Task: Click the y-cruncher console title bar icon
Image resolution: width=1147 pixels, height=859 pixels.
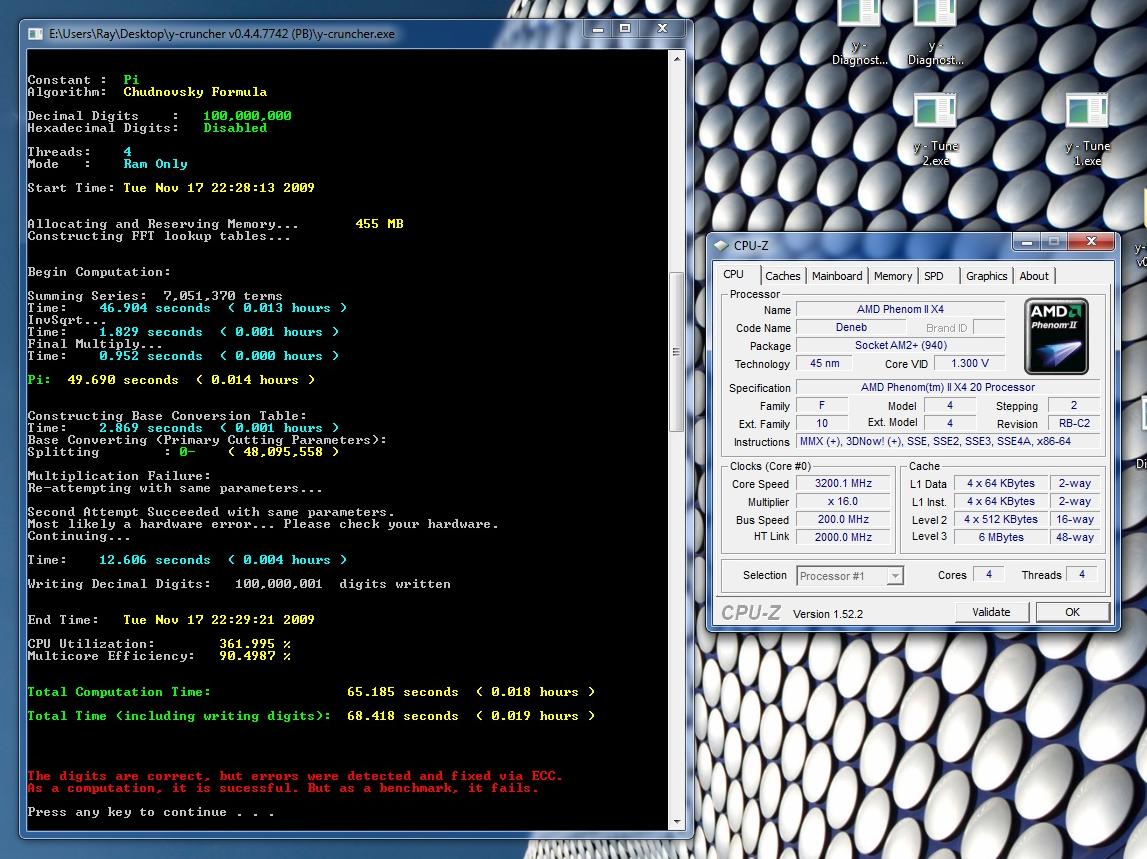Action: pyautogui.click(x=36, y=33)
